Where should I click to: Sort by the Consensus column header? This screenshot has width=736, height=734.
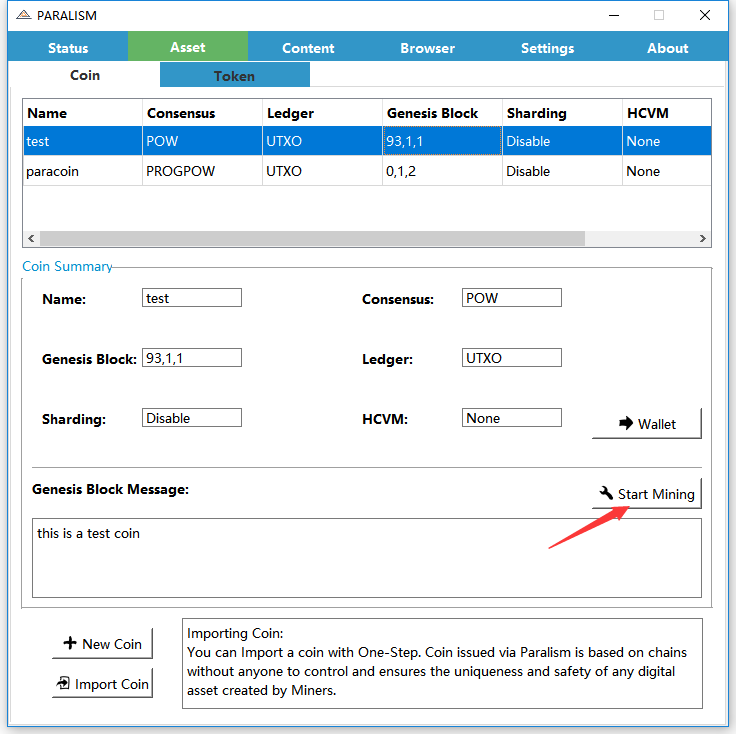[x=202, y=113]
